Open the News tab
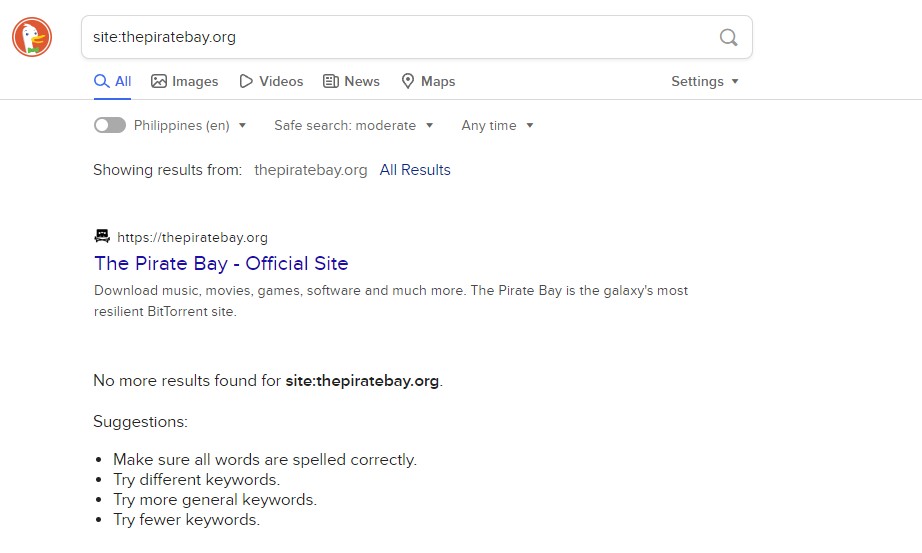Image resolution: width=922 pixels, height=553 pixels. (x=351, y=81)
